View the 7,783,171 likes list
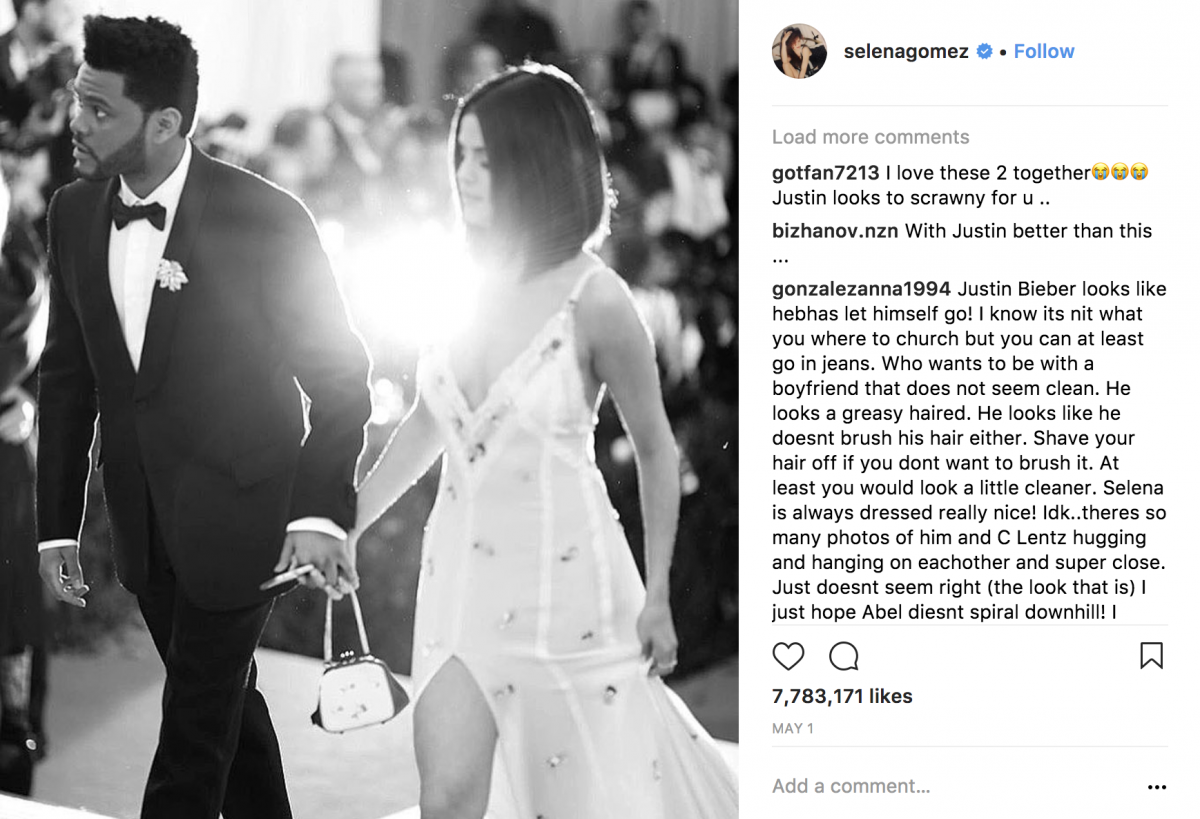The image size is (1200, 819). coord(842,696)
